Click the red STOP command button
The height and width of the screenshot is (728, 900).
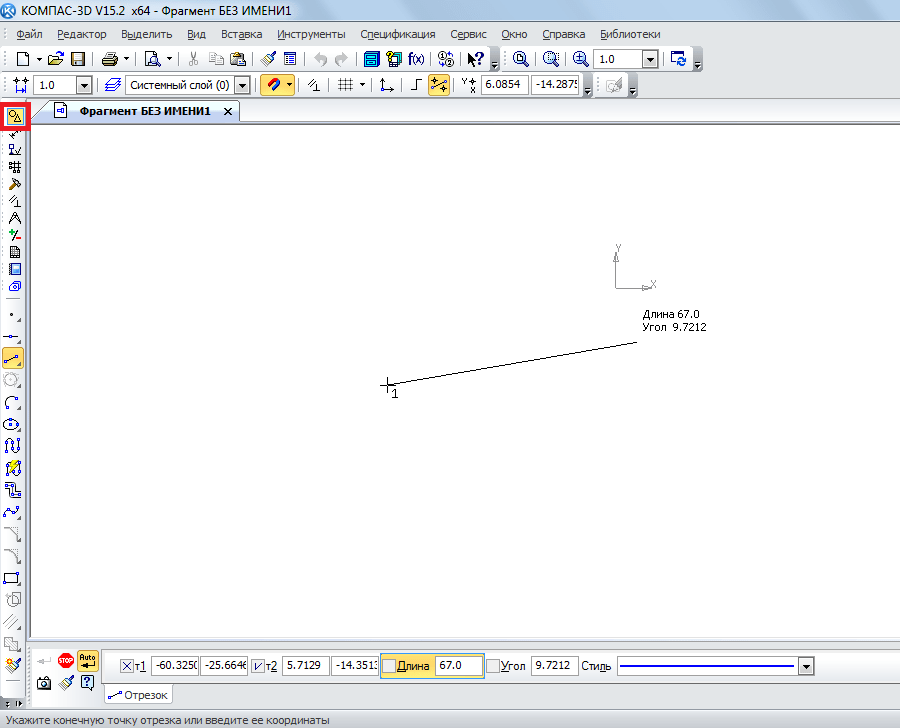[x=66, y=660]
